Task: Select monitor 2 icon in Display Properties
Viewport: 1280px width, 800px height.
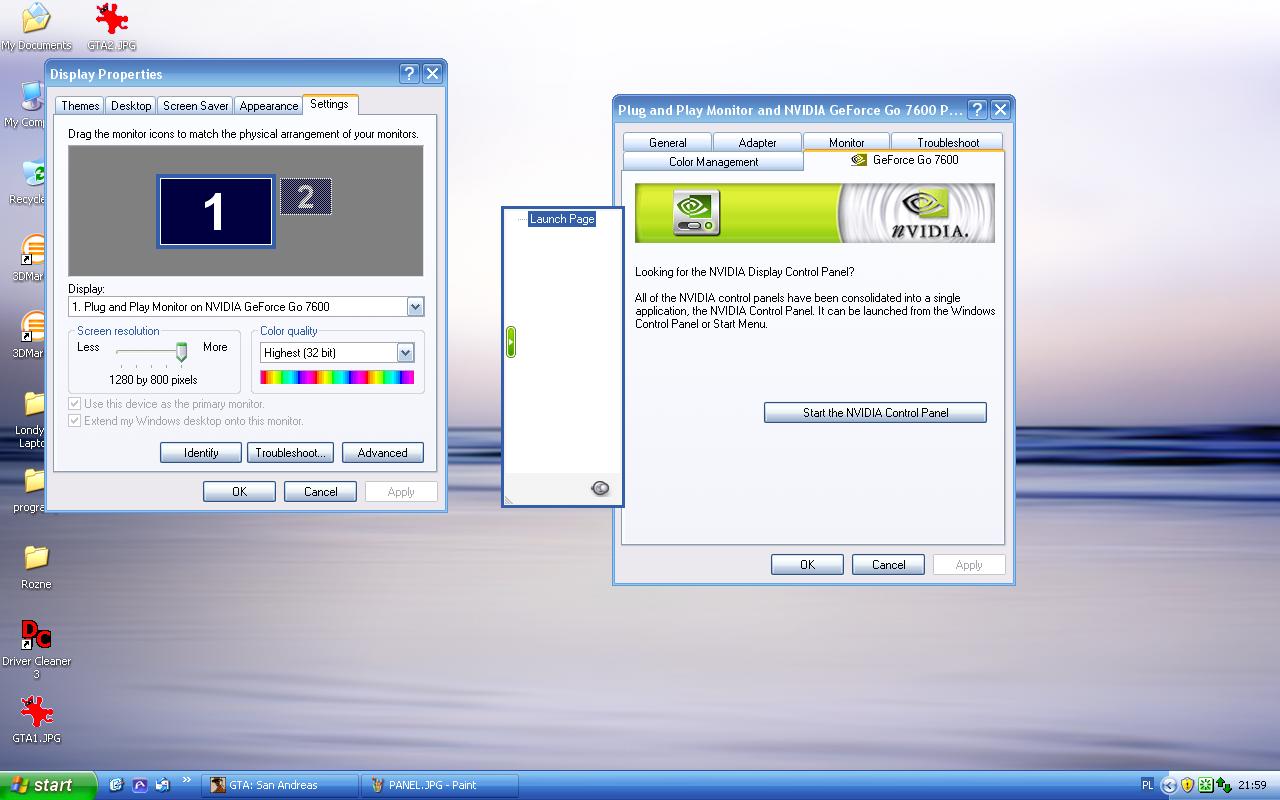Action: tap(305, 196)
